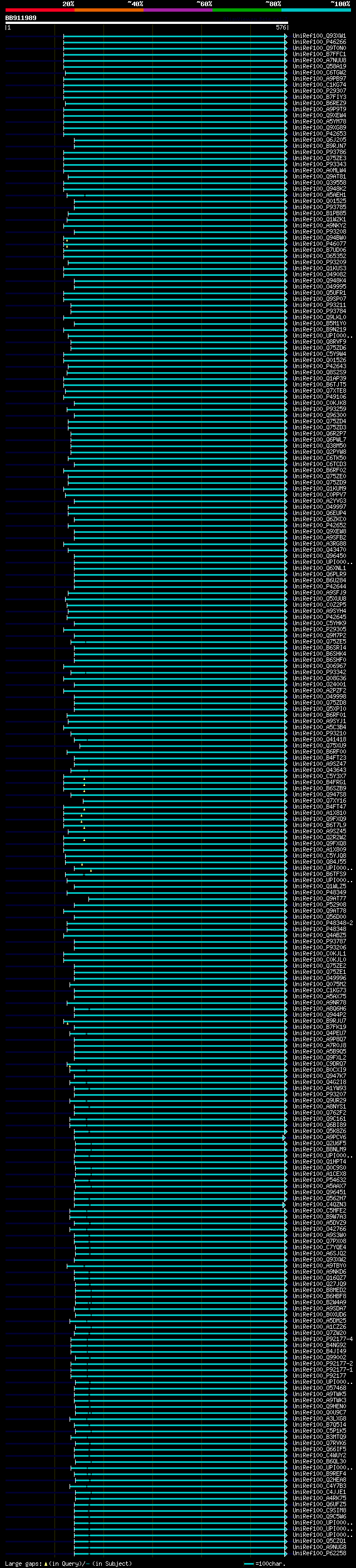The height and width of the screenshot is (1568, 356).
Task: Click the white query sequence bar
Action: [x=147, y=23]
